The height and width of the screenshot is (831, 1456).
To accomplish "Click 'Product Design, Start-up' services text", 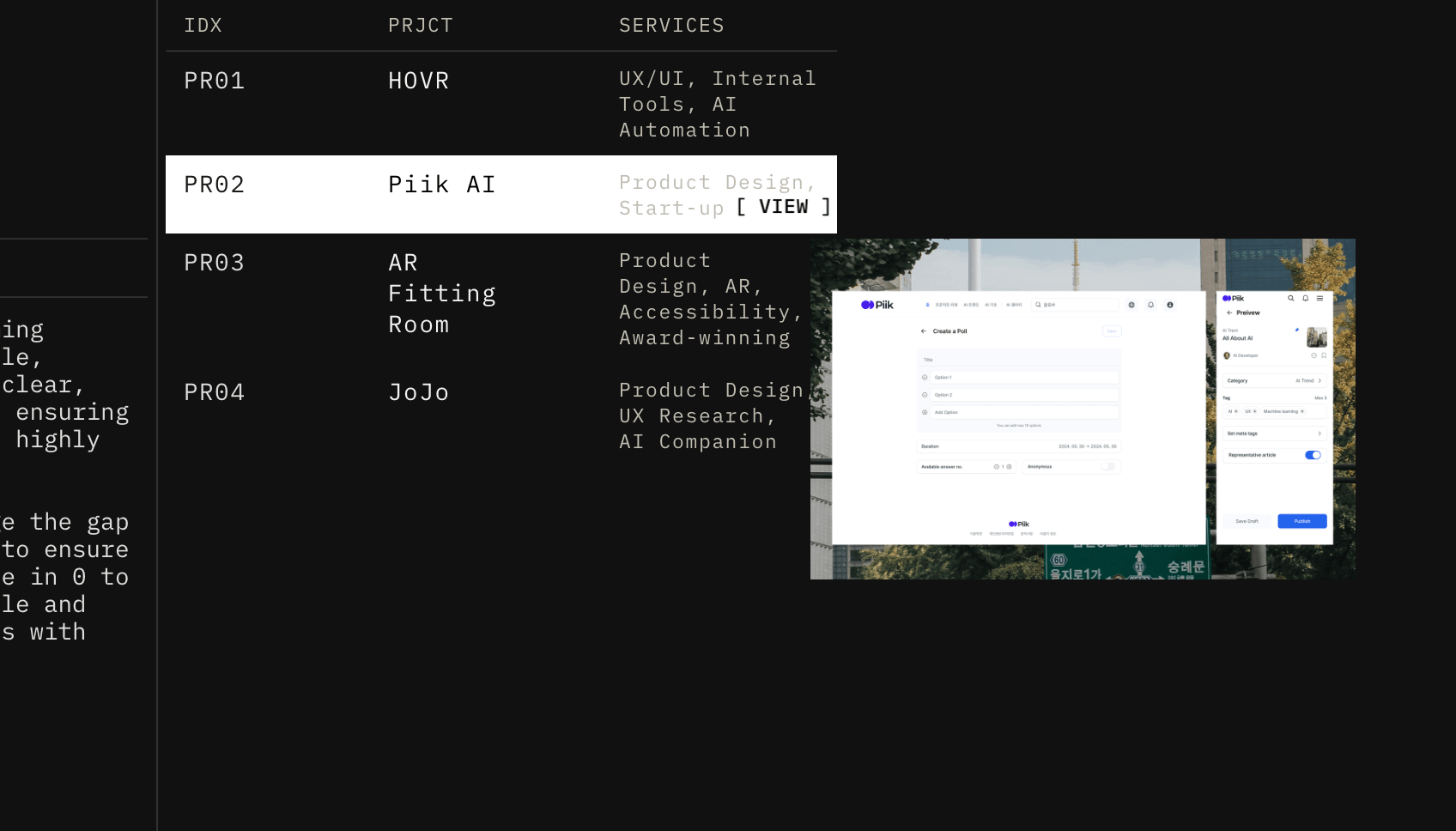I will click(717, 196).
